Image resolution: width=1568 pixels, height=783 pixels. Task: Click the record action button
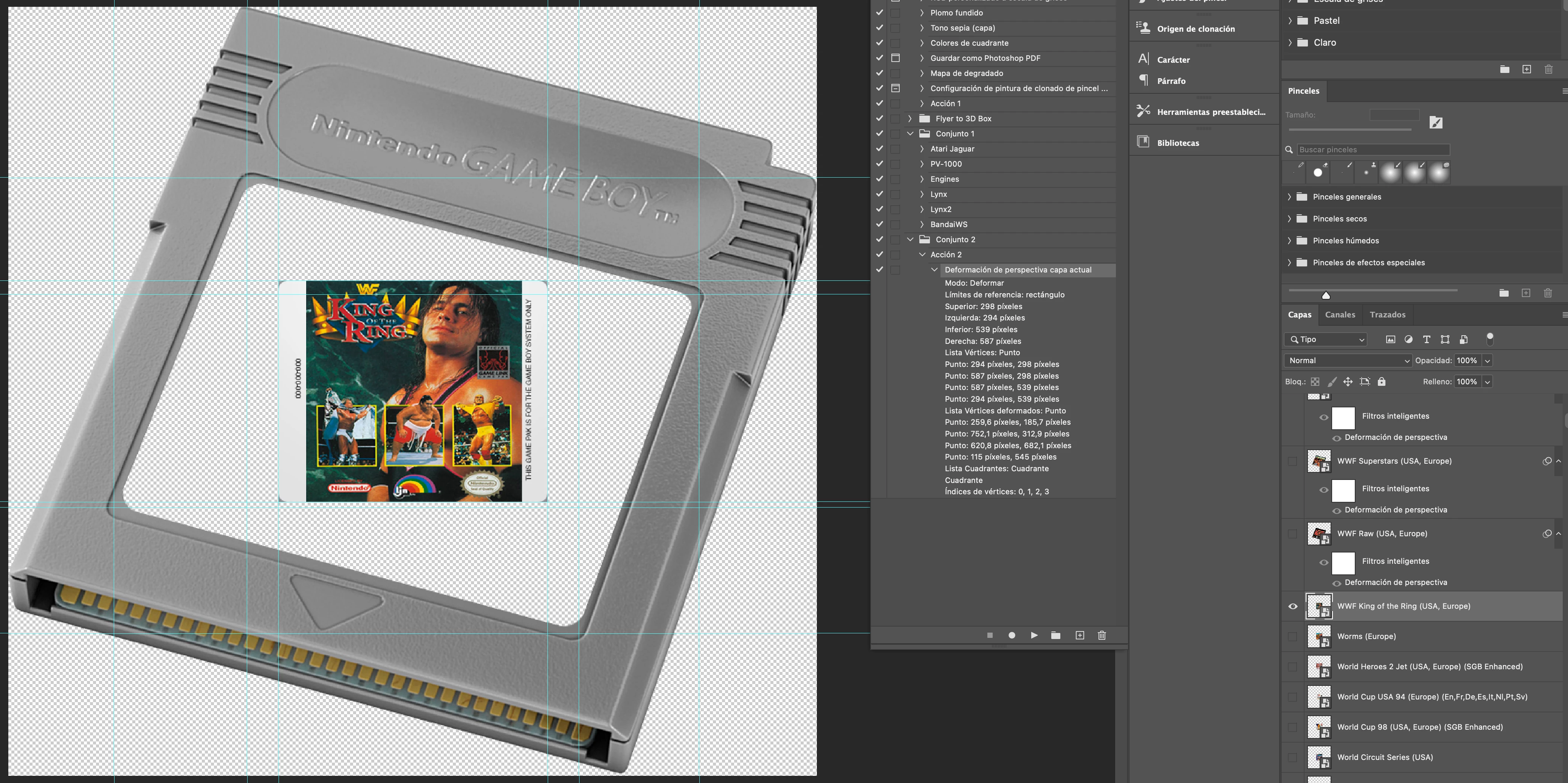pyautogui.click(x=1012, y=635)
